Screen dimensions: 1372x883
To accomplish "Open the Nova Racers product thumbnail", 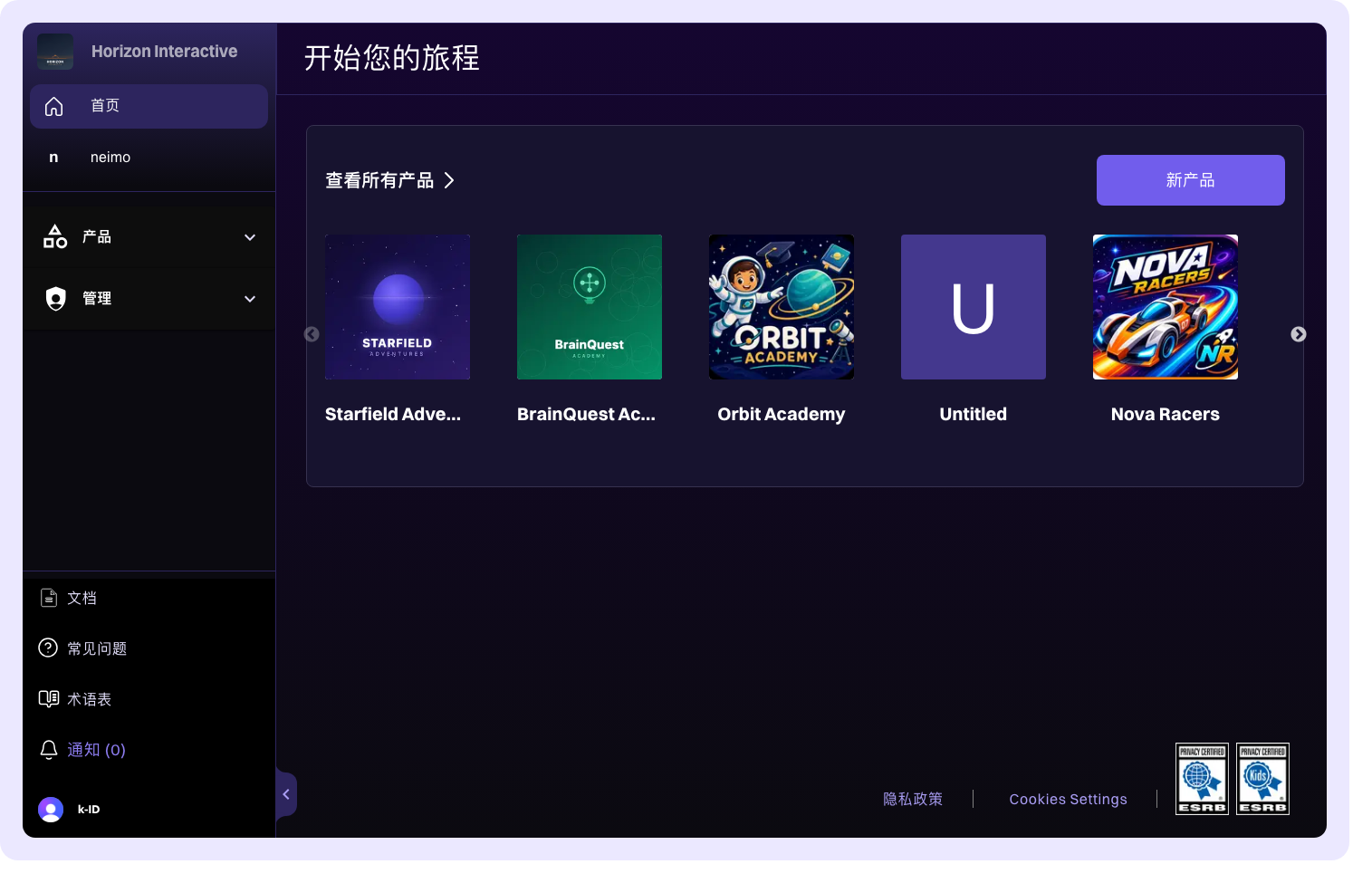I will tap(1166, 307).
